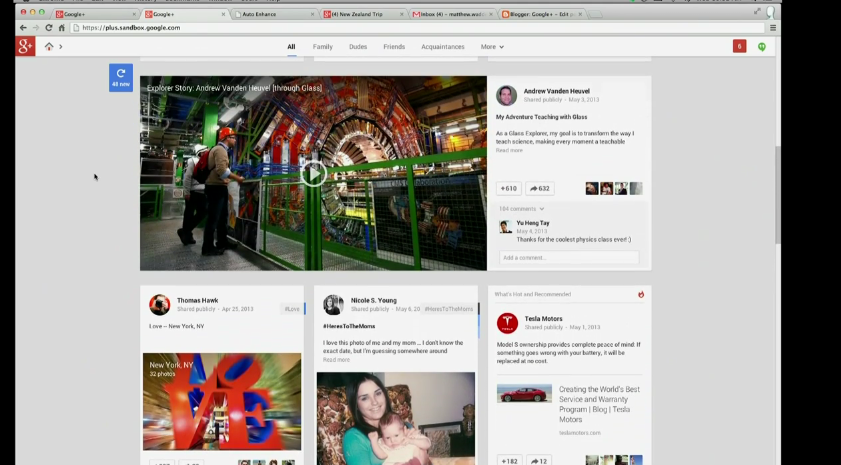Click first resharer thumbnail on Andrew's post
841x465 pixels.
pos(592,188)
